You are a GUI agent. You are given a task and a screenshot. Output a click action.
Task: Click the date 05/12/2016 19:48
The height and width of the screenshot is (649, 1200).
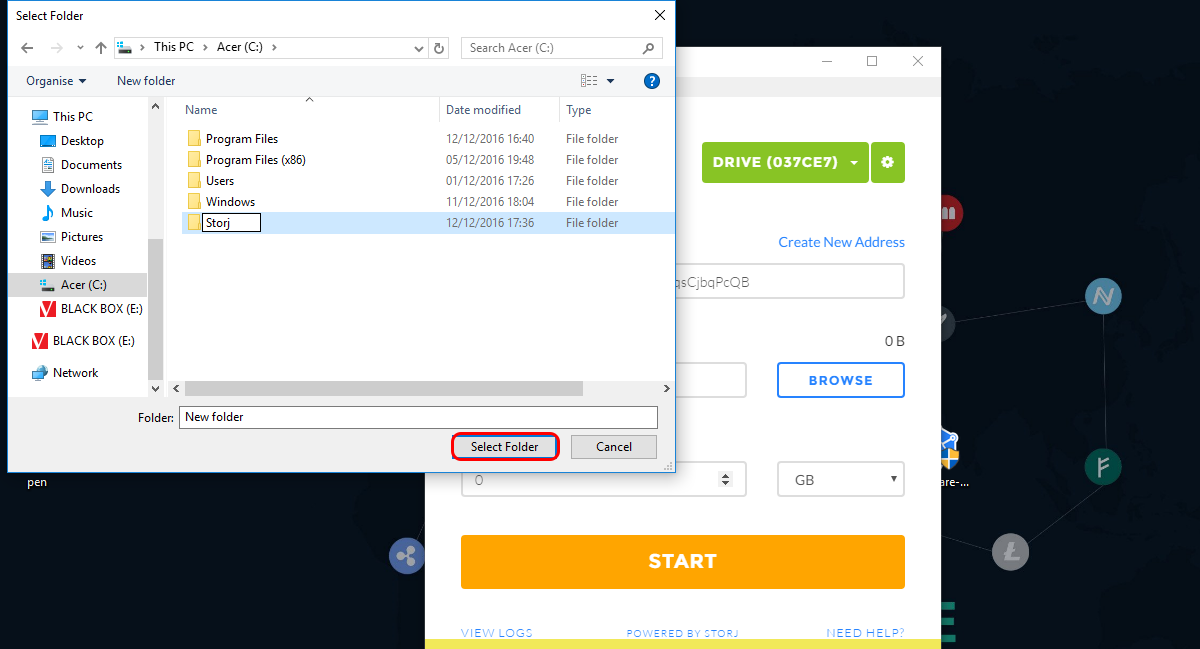pyautogui.click(x=490, y=160)
